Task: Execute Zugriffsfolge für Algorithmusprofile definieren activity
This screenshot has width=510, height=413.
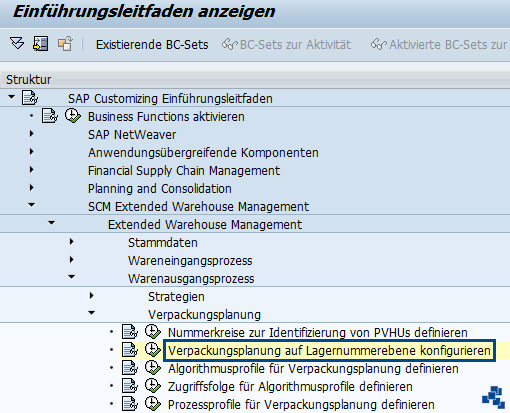Action: point(153,386)
